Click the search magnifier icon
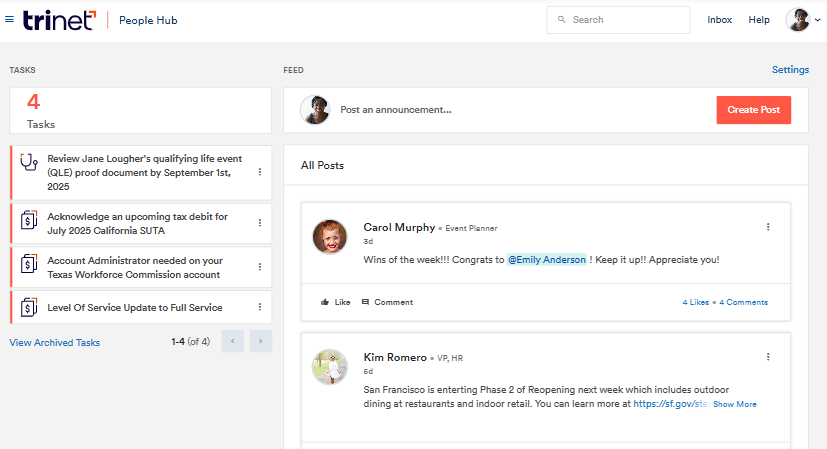Image resolution: width=827 pixels, height=449 pixels. tap(562, 20)
